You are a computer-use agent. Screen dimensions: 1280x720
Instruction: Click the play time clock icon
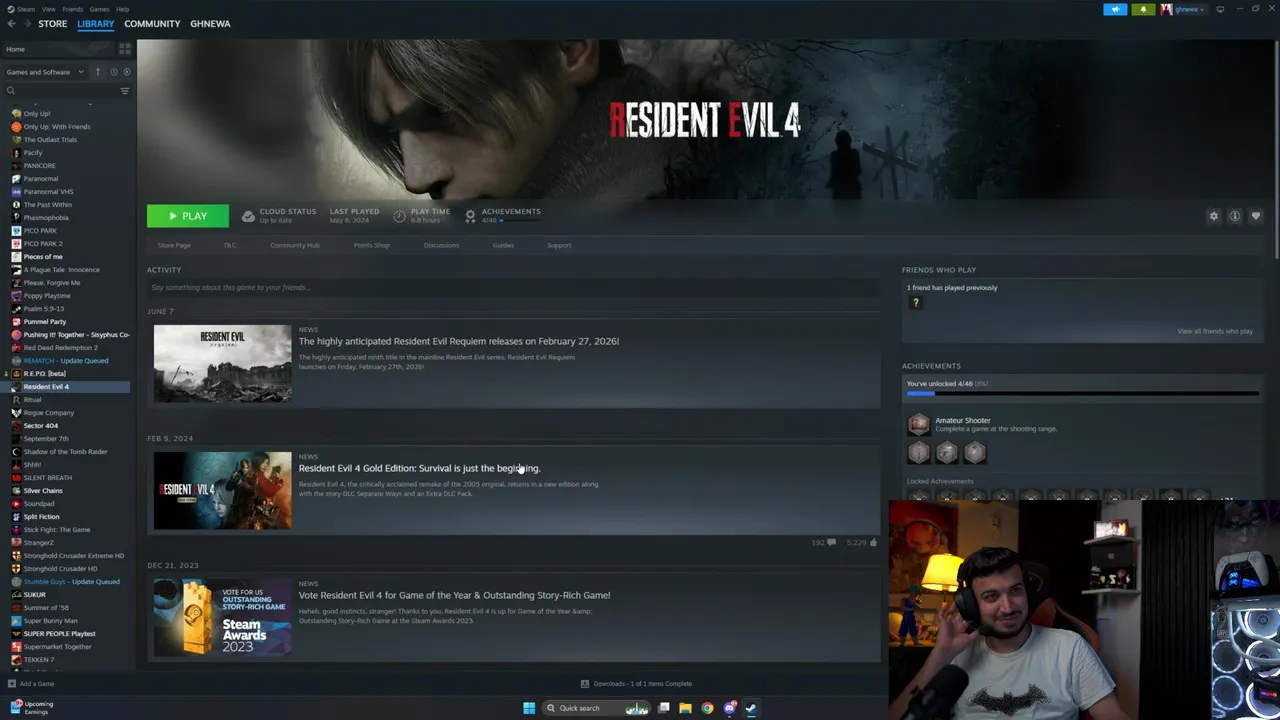399,216
